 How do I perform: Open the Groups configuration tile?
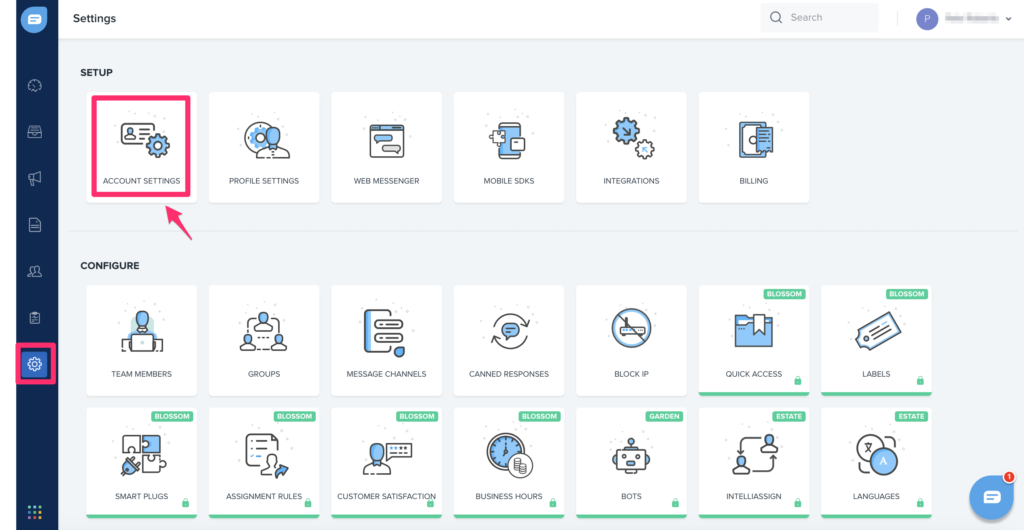coord(264,340)
